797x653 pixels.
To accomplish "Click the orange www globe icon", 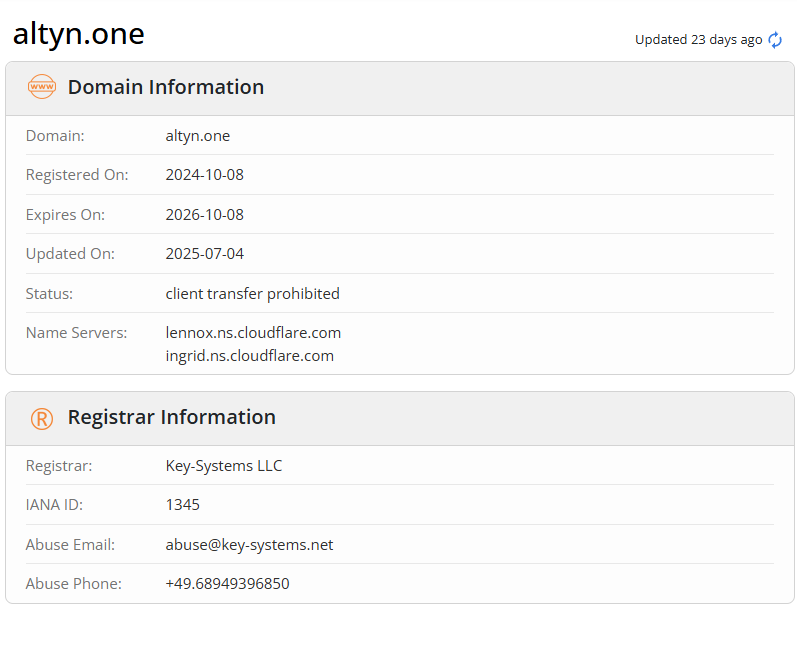I will pos(42,87).
